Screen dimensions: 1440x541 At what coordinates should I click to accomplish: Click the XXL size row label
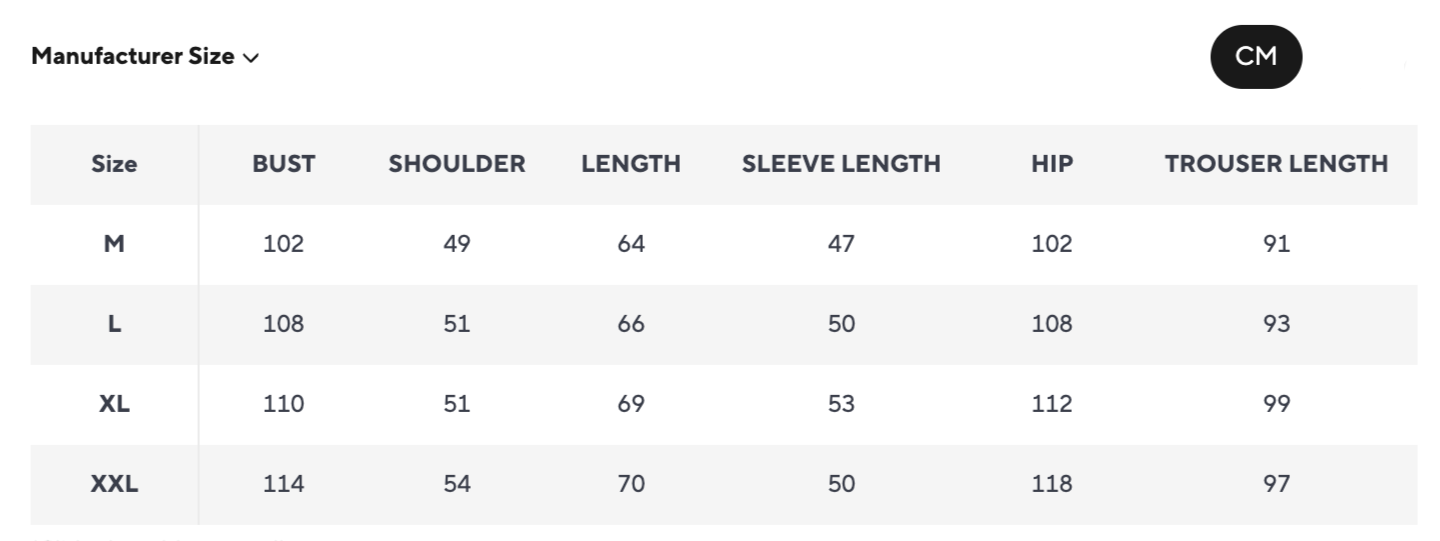tap(114, 484)
